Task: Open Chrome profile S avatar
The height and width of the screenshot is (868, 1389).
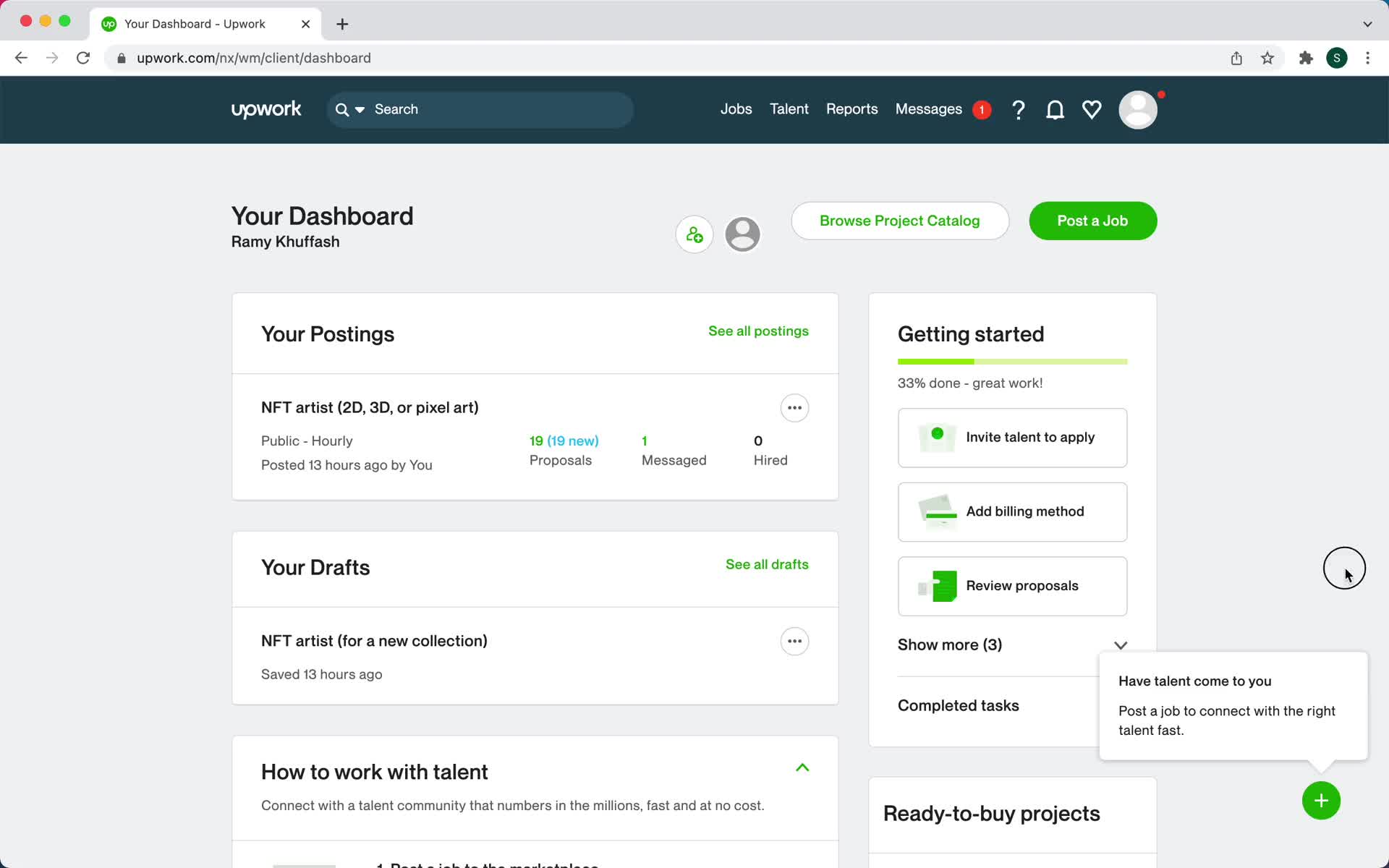Action: 1337,58
